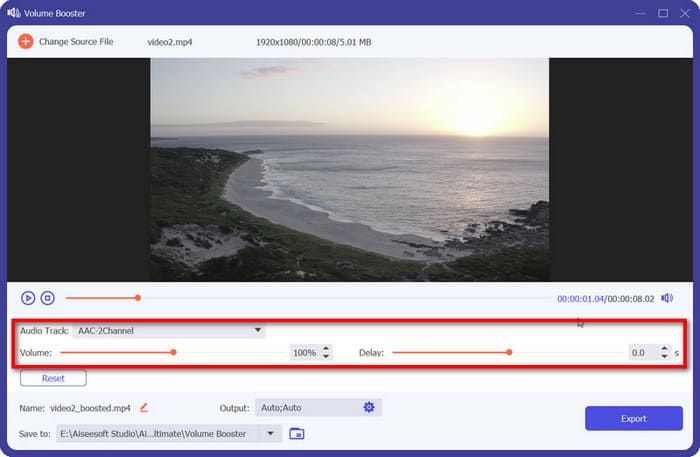Increase volume percentage with up arrow

[326, 349]
